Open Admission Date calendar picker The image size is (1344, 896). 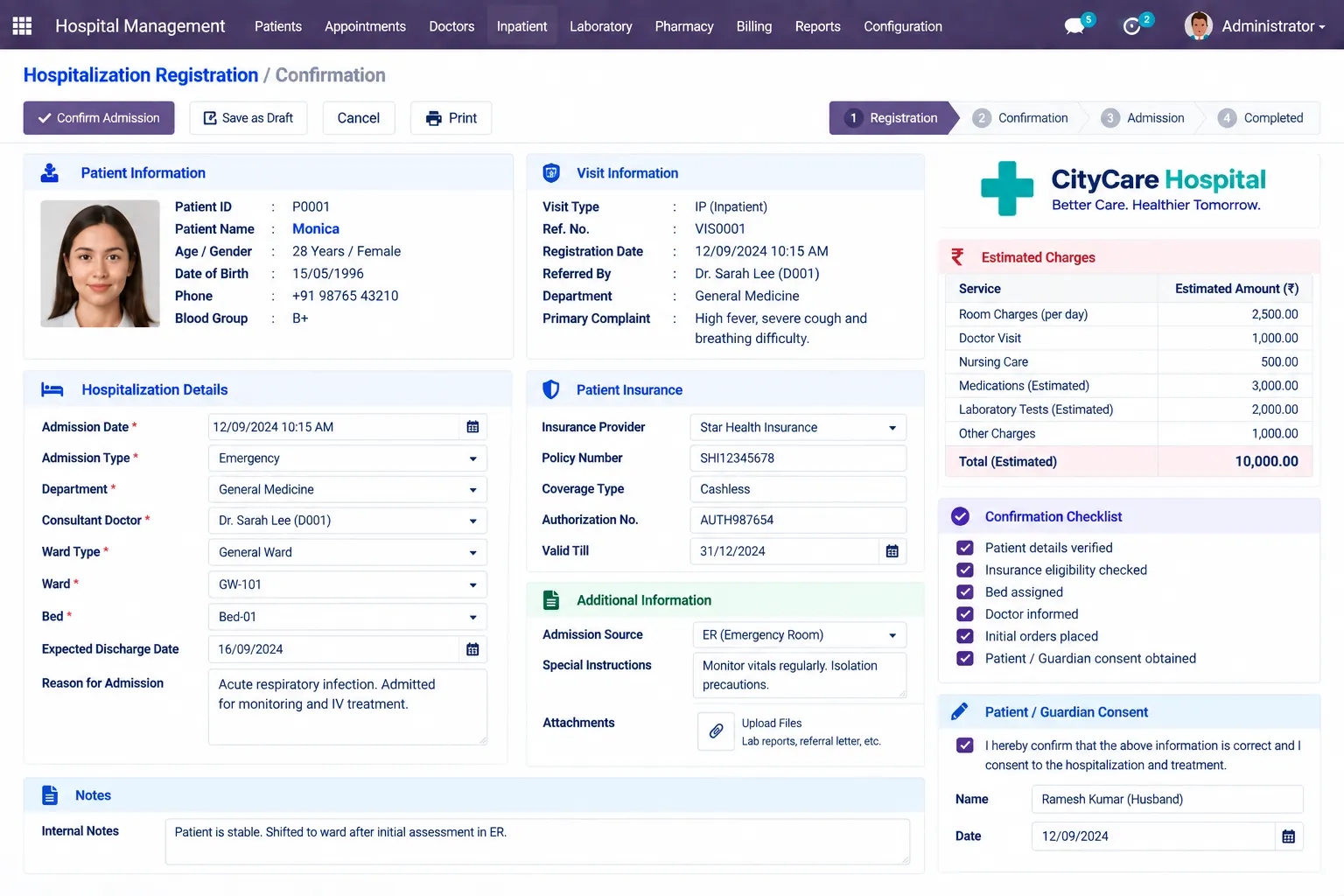tap(472, 427)
